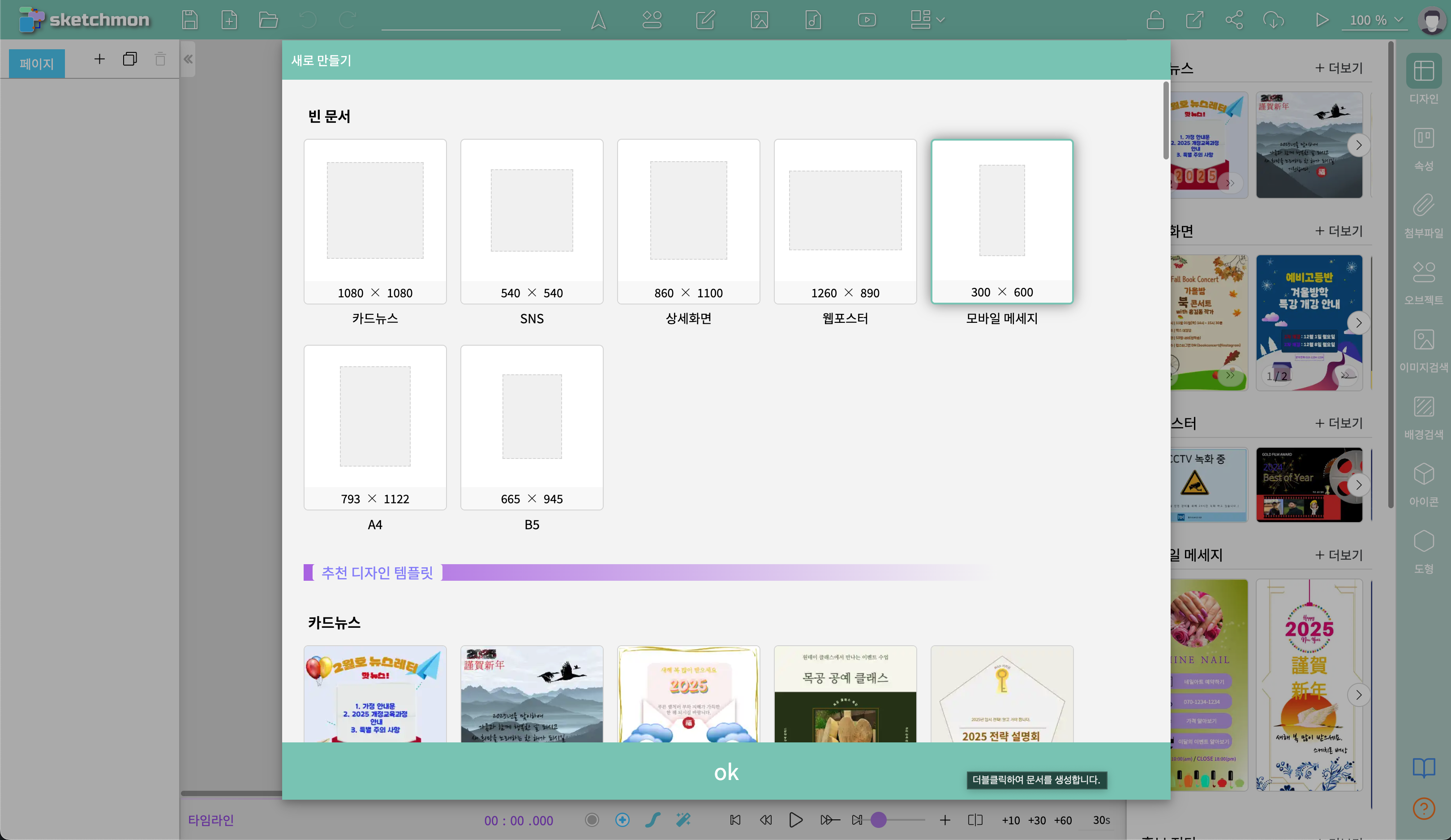Click 더보기 next to 모바일 메세지 section
1451x840 pixels.
[x=1339, y=555]
